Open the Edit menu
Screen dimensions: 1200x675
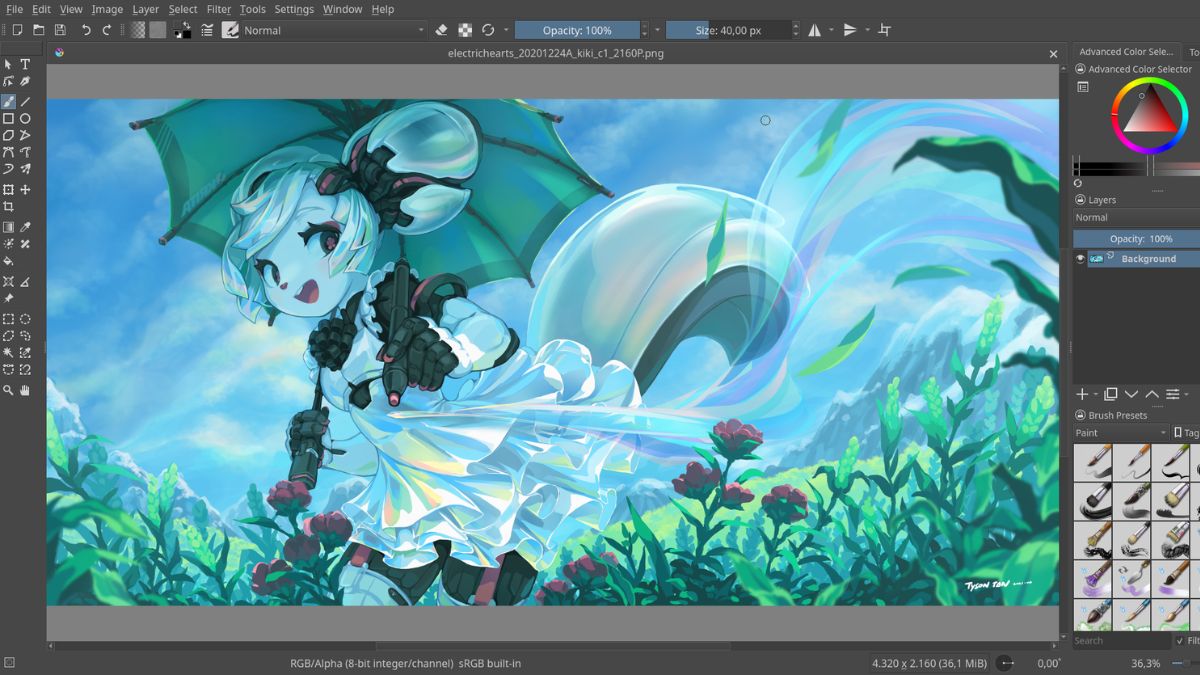41,9
